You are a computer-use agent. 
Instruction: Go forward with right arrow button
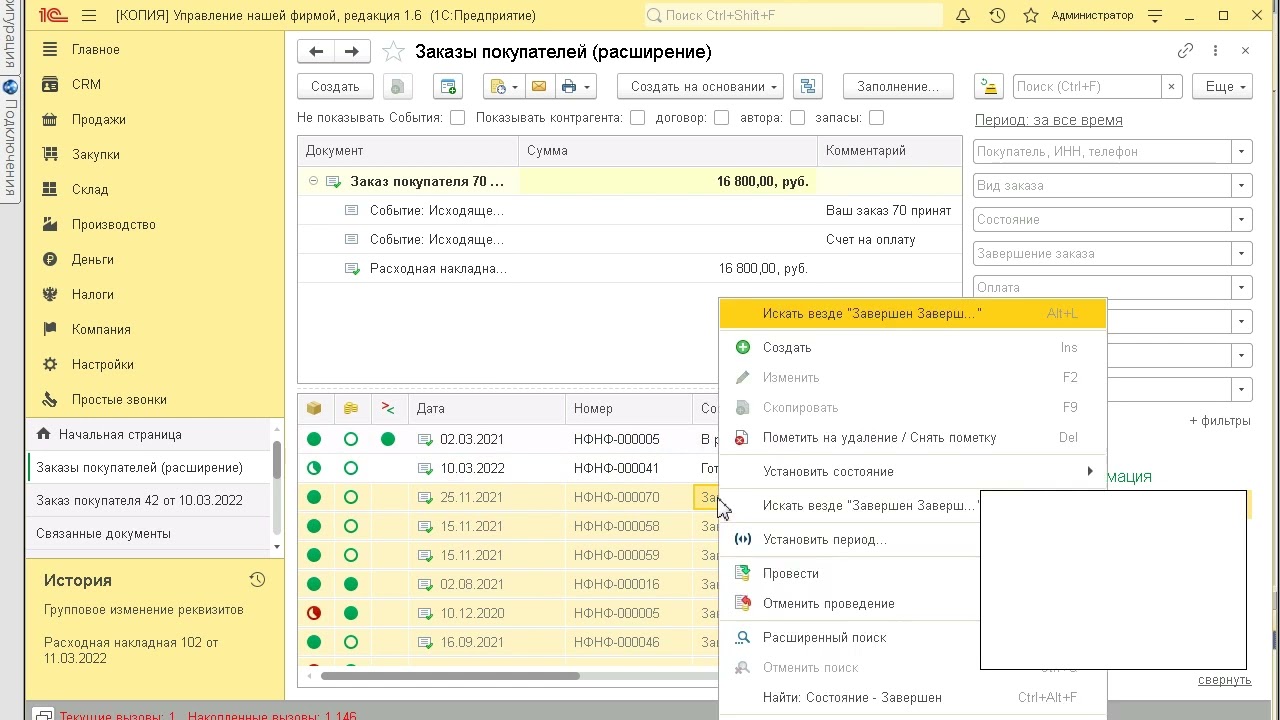point(352,52)
